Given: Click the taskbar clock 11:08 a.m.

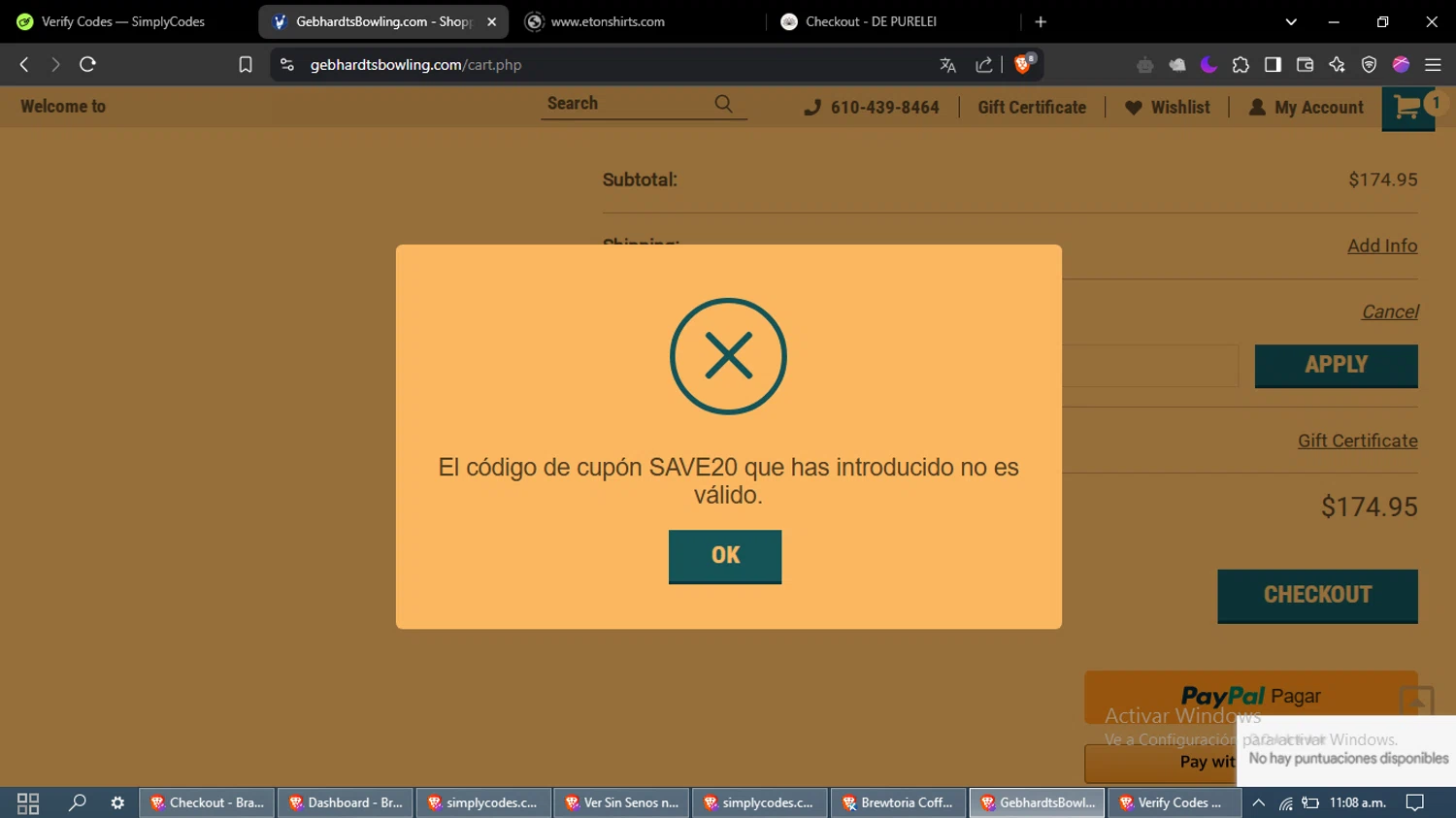Looking at the screenshot, I should click(1357, 802).
